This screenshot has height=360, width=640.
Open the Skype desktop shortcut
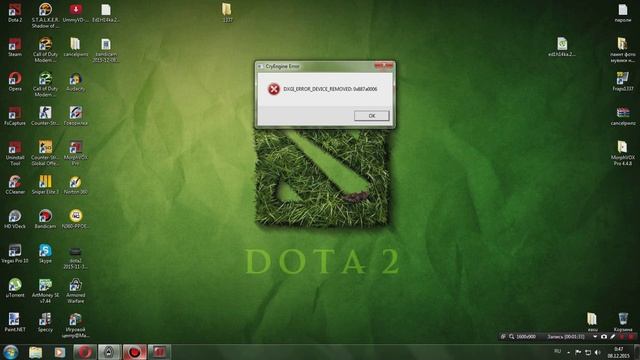pos(45,253)
